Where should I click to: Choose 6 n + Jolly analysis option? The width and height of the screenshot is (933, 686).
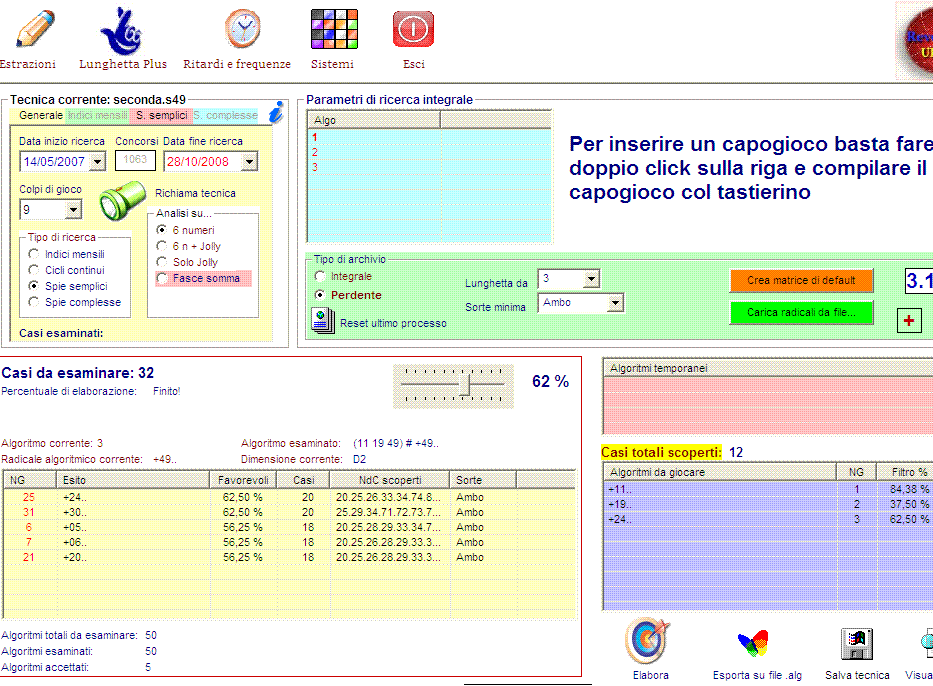tap(161, 246)
